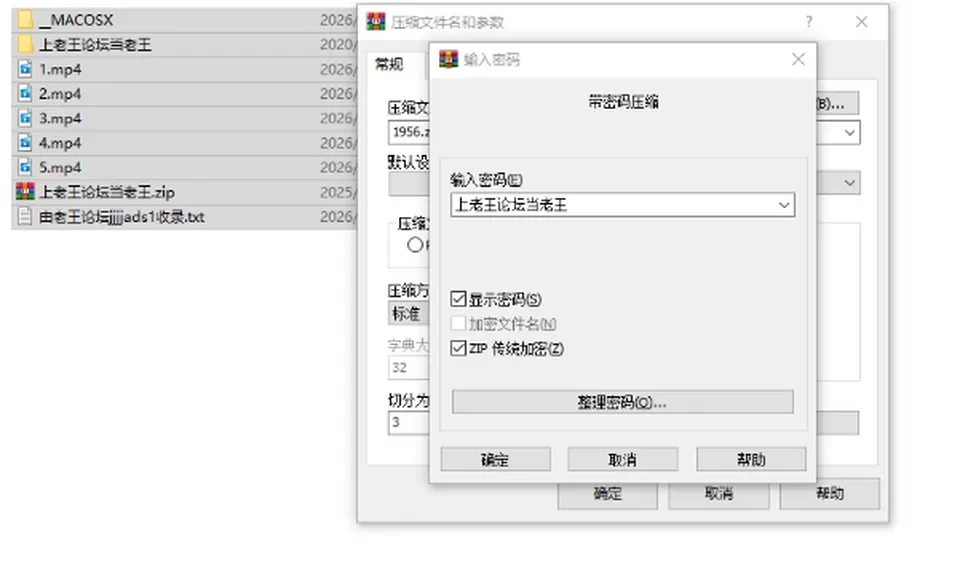Click the split volume field showing 3
The image size is (960, 564).
pyautogui.click(x=409, y=423)
